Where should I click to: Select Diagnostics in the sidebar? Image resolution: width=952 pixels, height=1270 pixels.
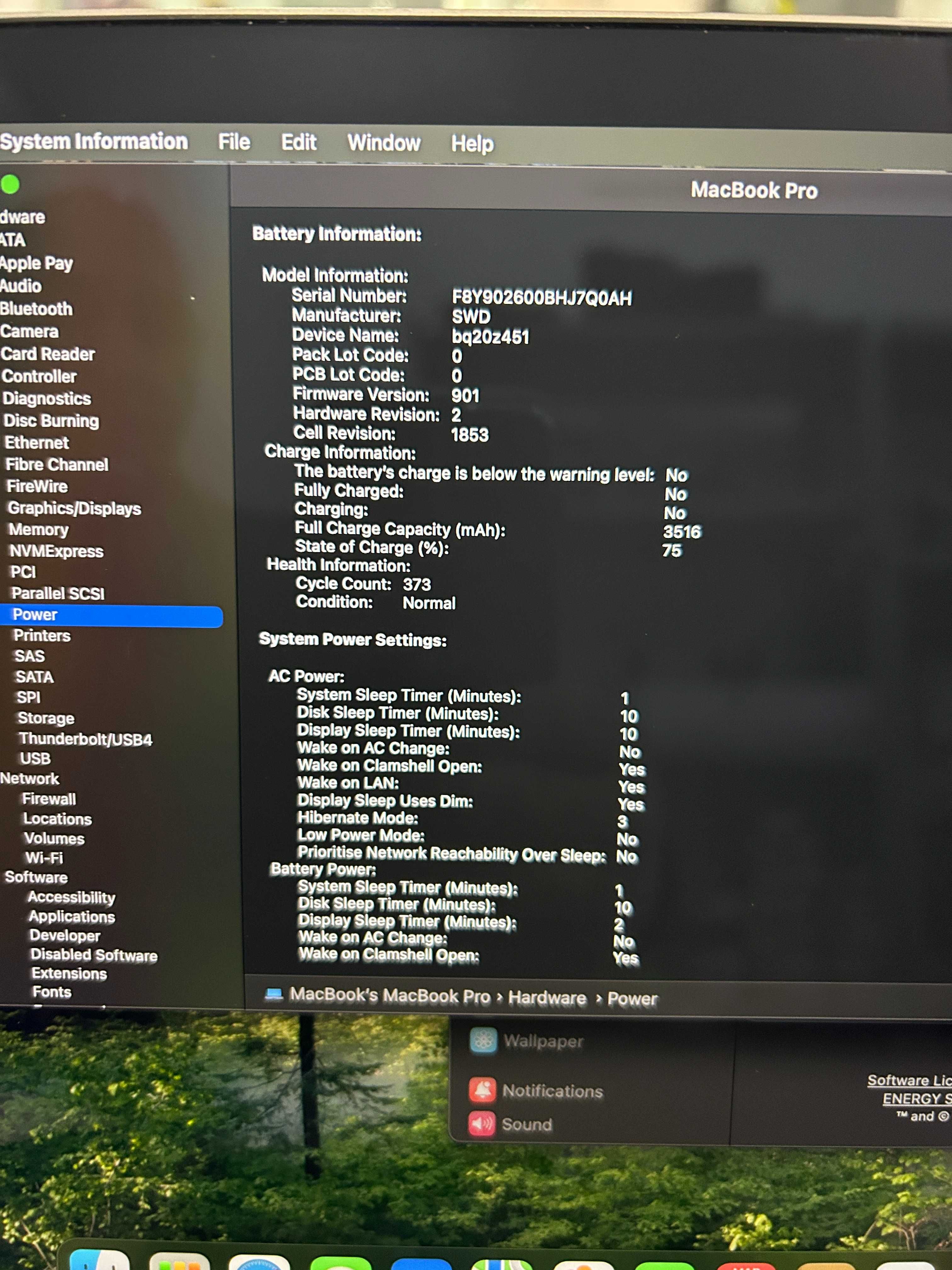(x=47, y=398)
